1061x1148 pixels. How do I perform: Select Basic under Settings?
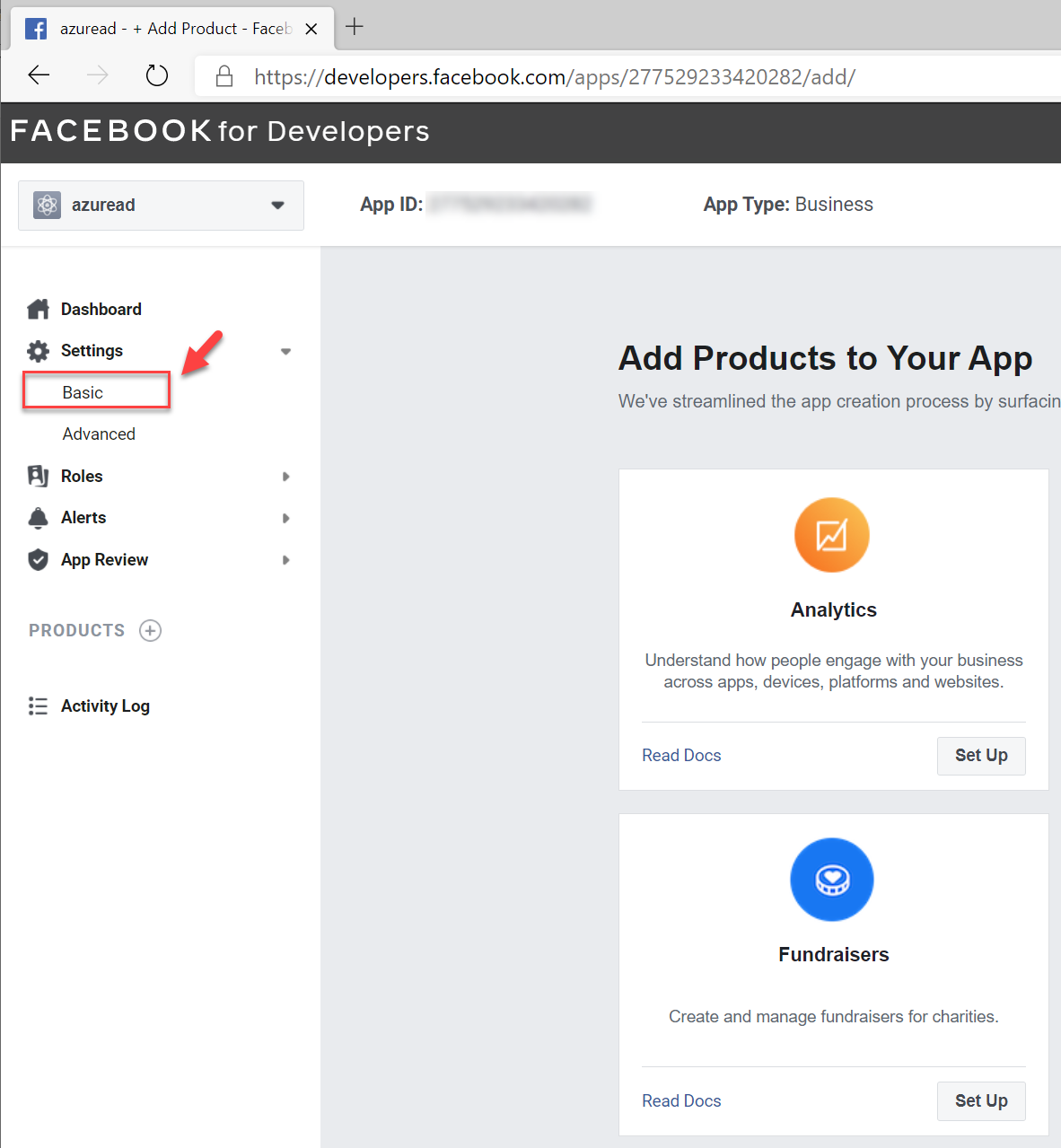point(83,392)
